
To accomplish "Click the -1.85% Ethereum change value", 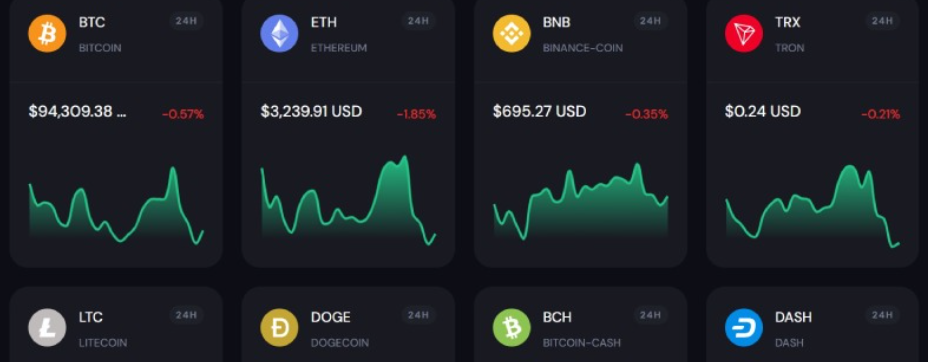I will click(416, 114).
